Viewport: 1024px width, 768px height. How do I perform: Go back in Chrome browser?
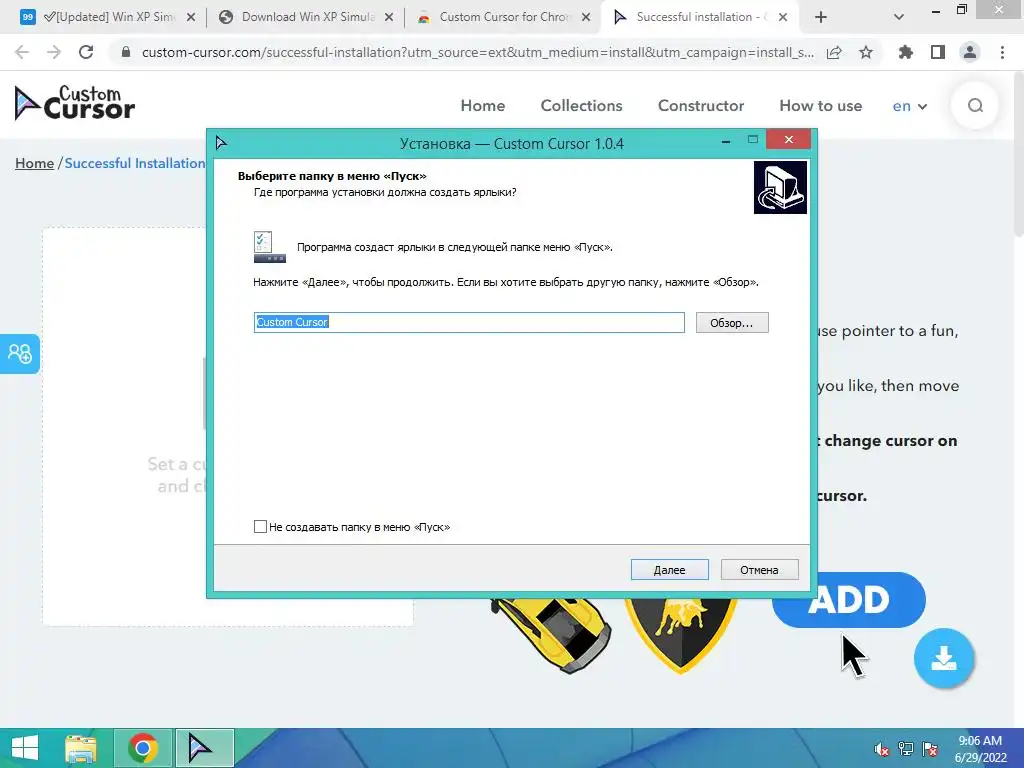pos(22,52)
